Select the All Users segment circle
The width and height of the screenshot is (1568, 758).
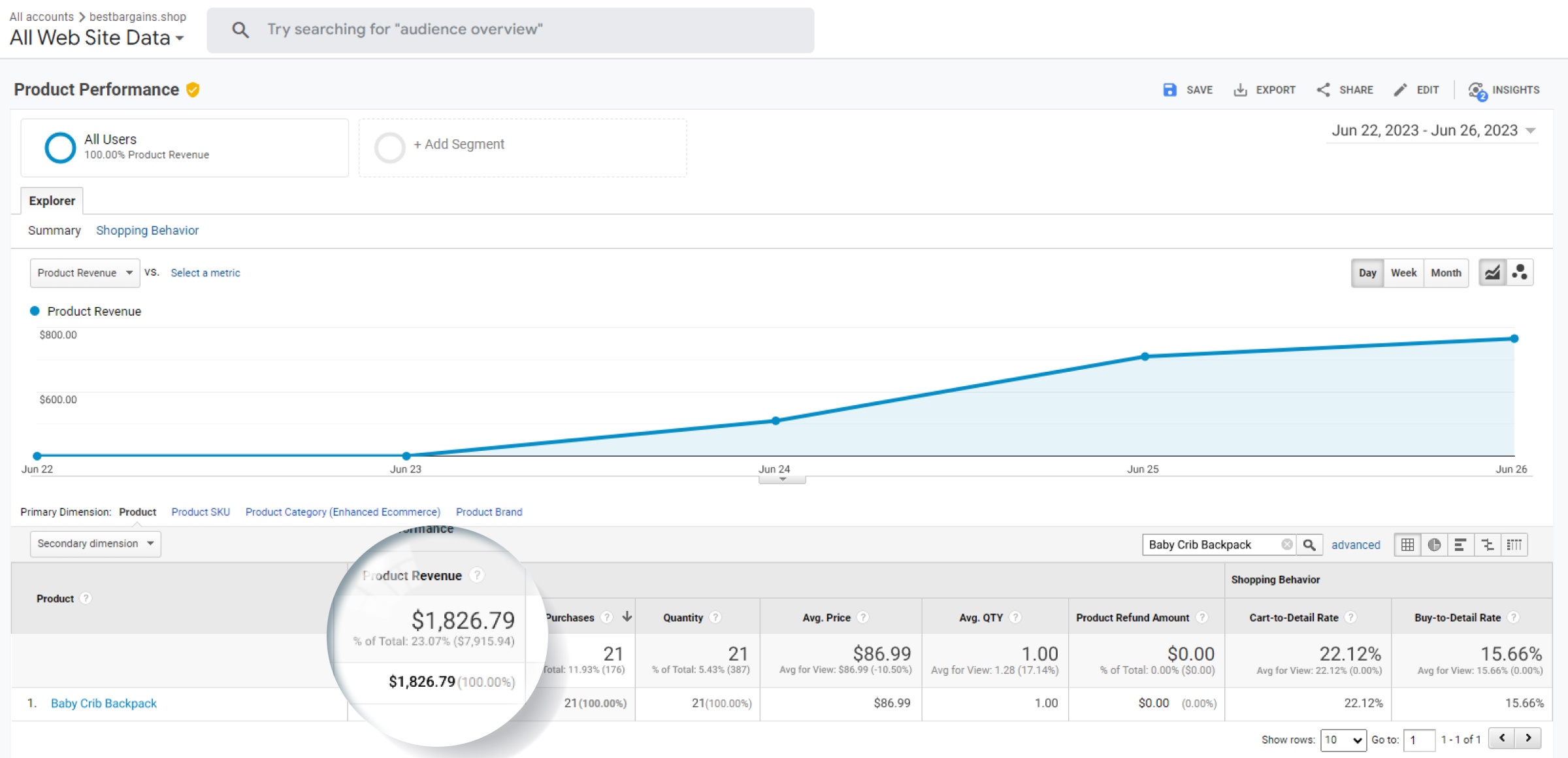point(60,147)
